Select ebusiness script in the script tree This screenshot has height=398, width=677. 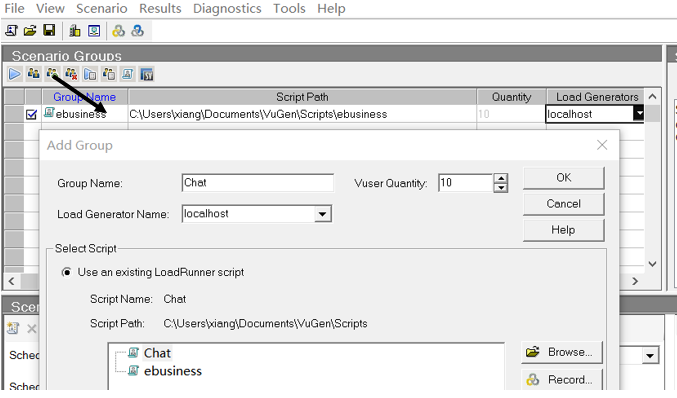point(173,371)
